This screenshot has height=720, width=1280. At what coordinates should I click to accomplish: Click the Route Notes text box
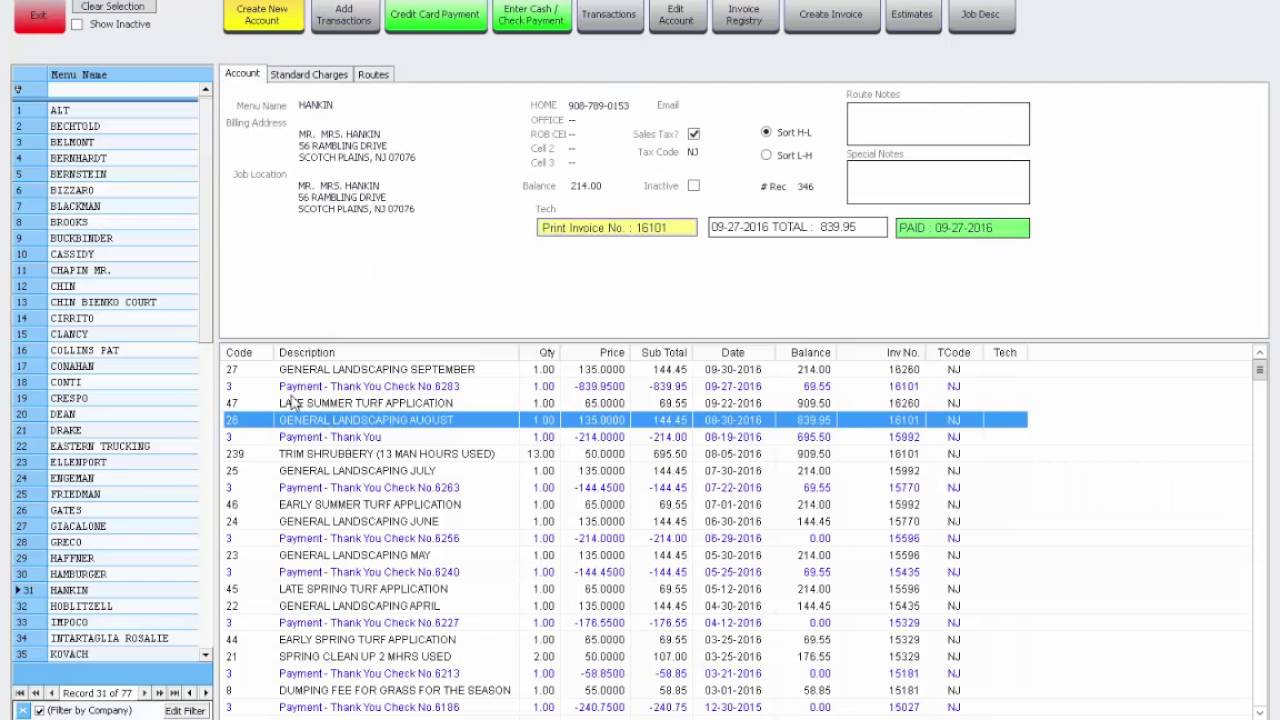[x=938, y=124]
